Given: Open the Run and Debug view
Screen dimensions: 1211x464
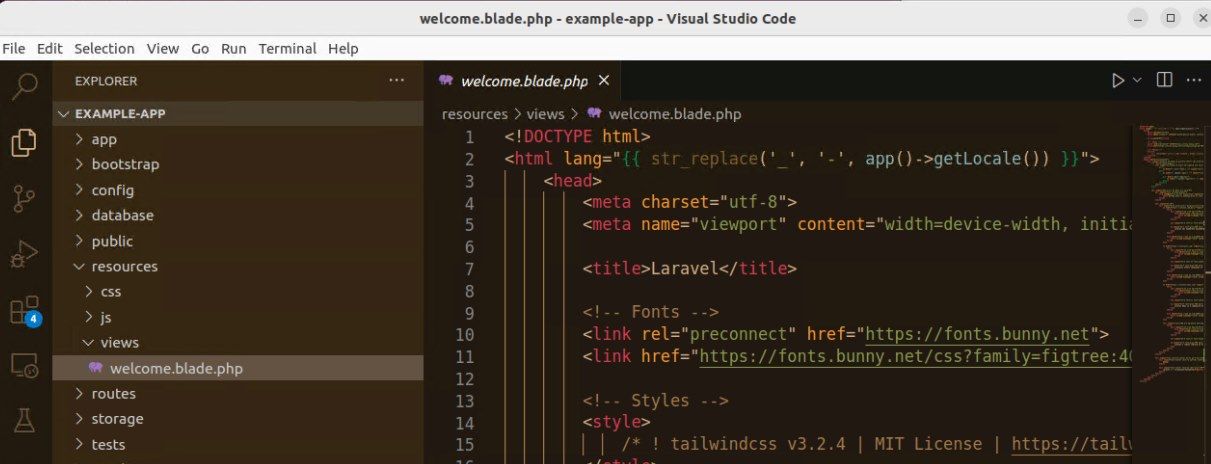Looking at the screenshot, I should (x=24, y=255).
